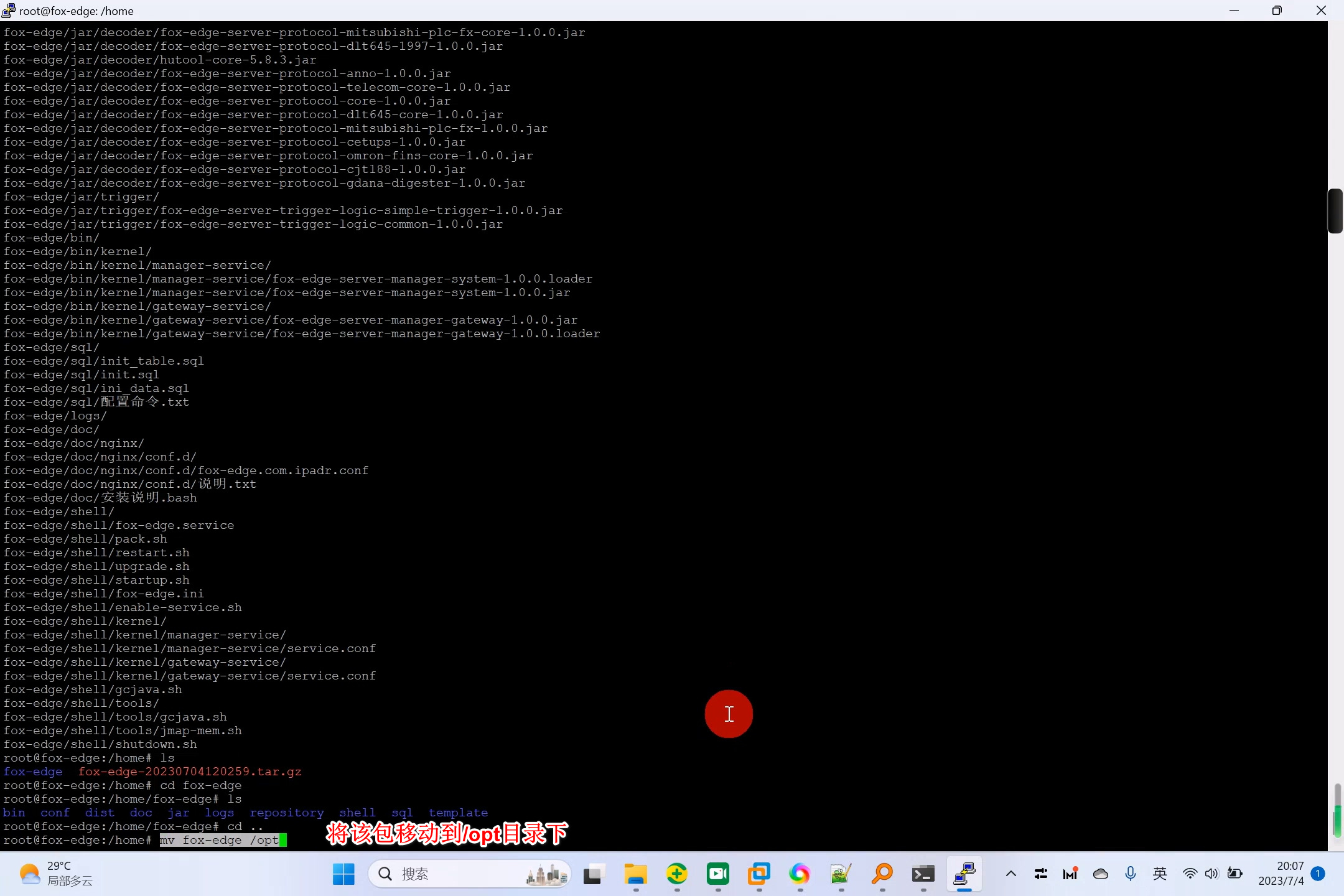
Task: Open the Windows Start menu
Action: pos(343,874)
